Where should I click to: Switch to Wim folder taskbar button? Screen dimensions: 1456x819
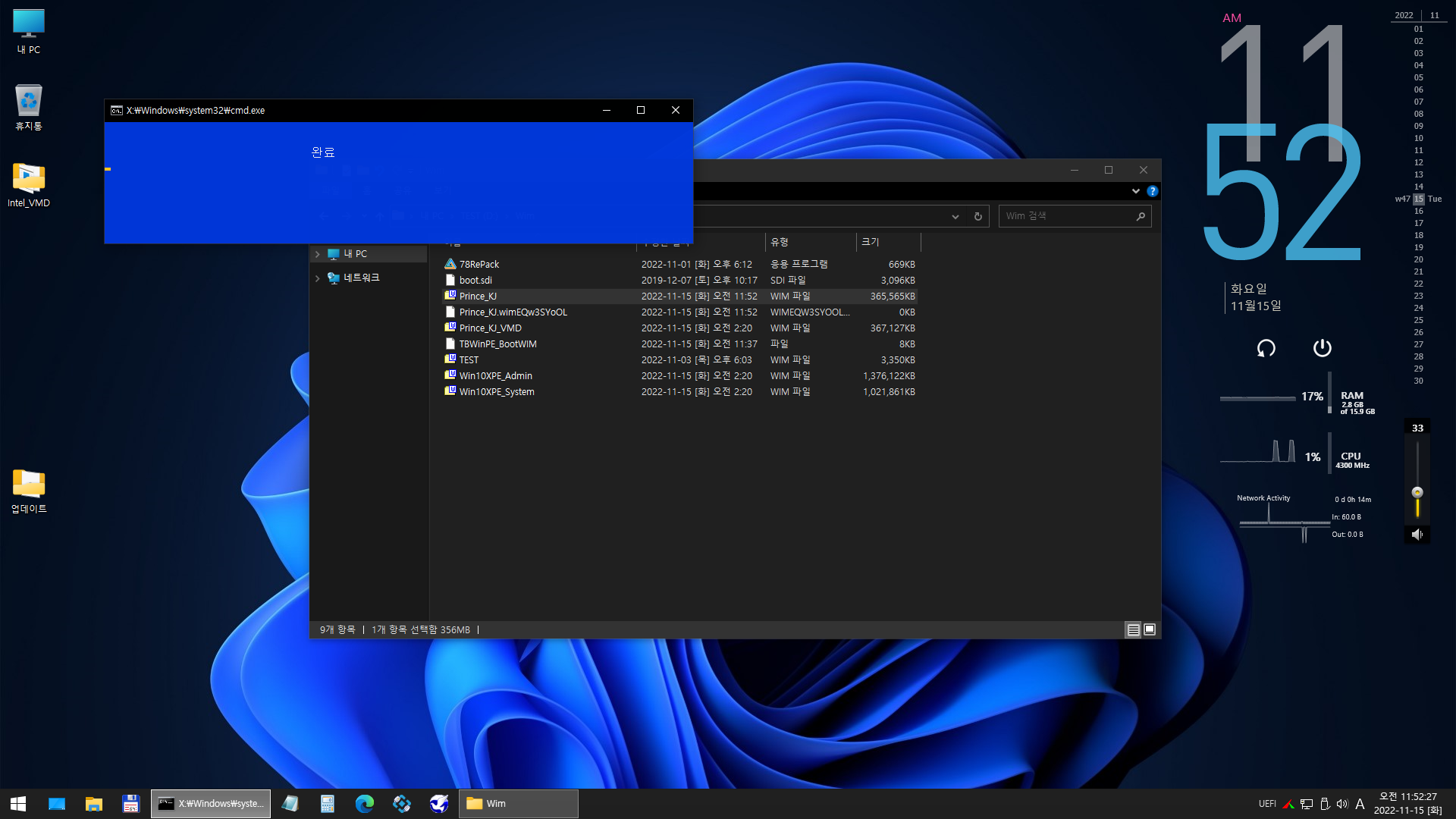519,804
